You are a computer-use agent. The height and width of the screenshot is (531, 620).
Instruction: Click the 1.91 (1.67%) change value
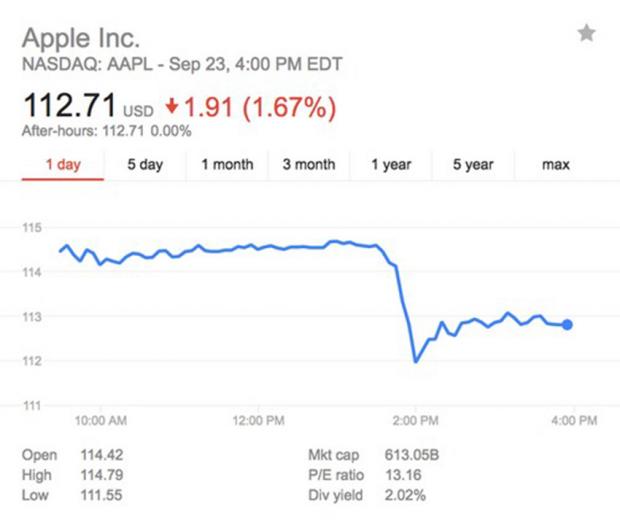pyautogui.click(x=263, y=104)
